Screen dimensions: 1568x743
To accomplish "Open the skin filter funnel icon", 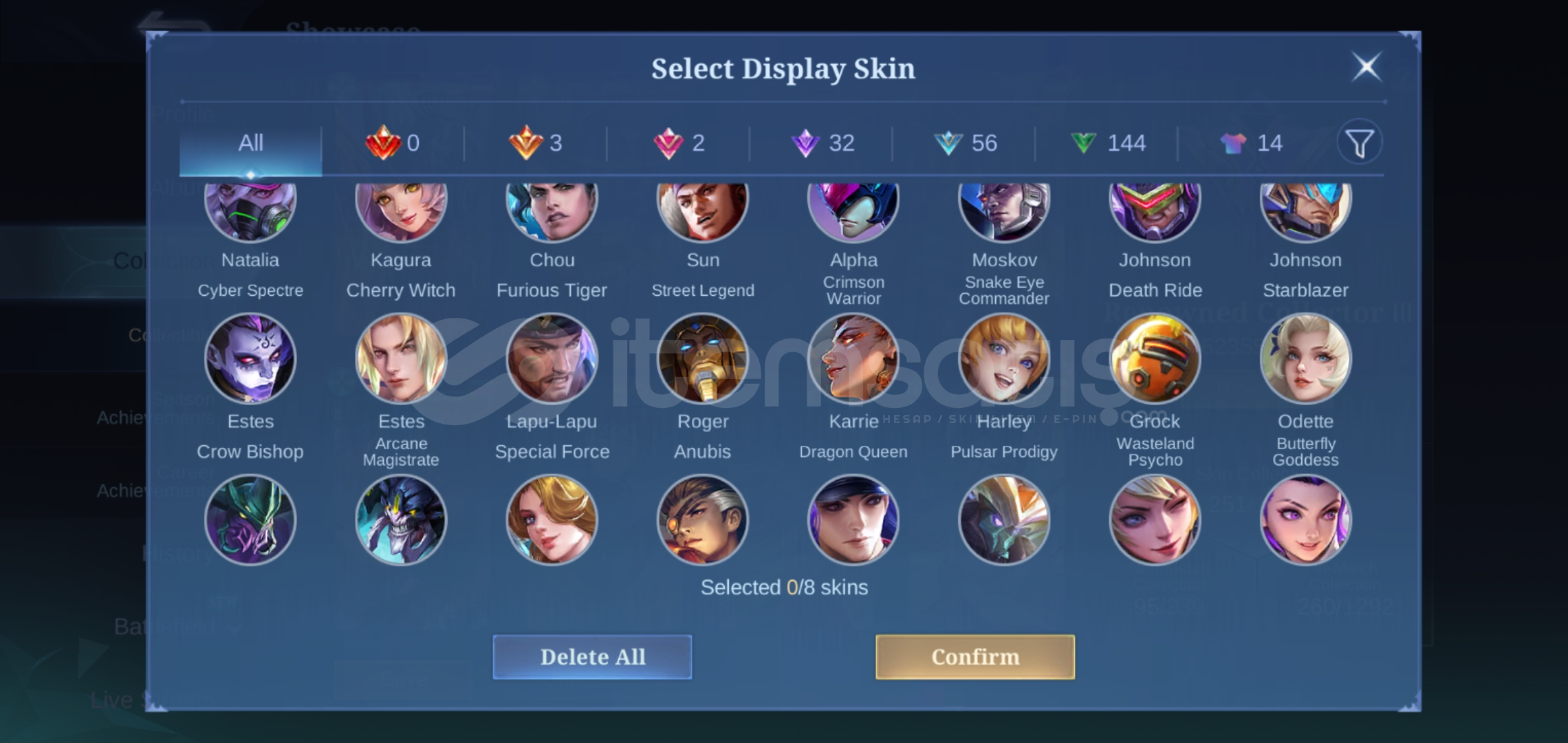I will coord(1359,143).
